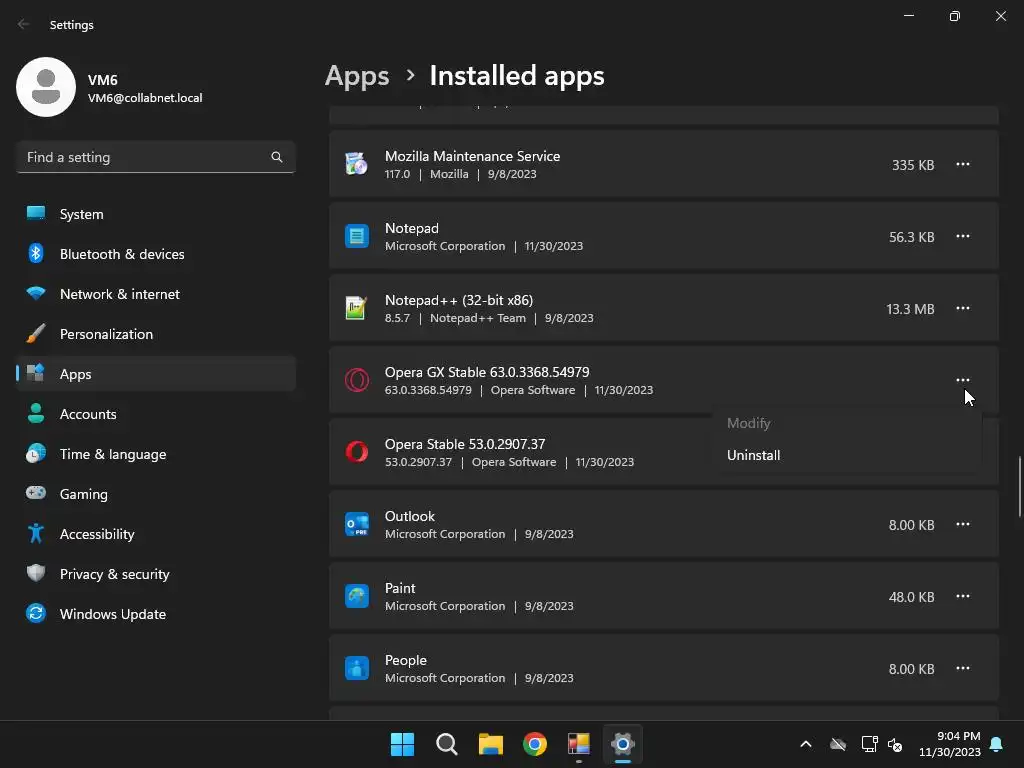Click the muted volume tray icon

tap(895, 744)
